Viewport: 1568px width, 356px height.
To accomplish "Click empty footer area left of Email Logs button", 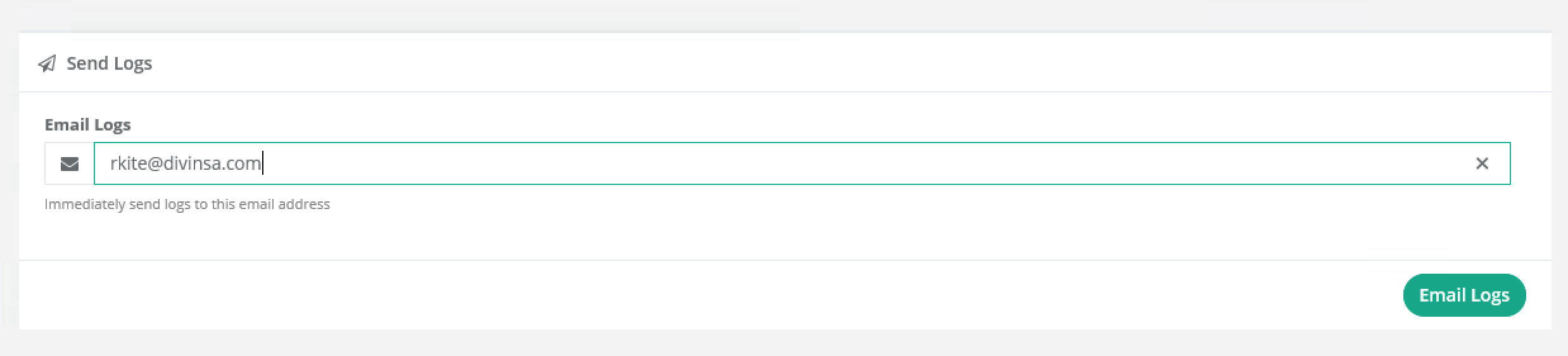I will pos(697,295).
